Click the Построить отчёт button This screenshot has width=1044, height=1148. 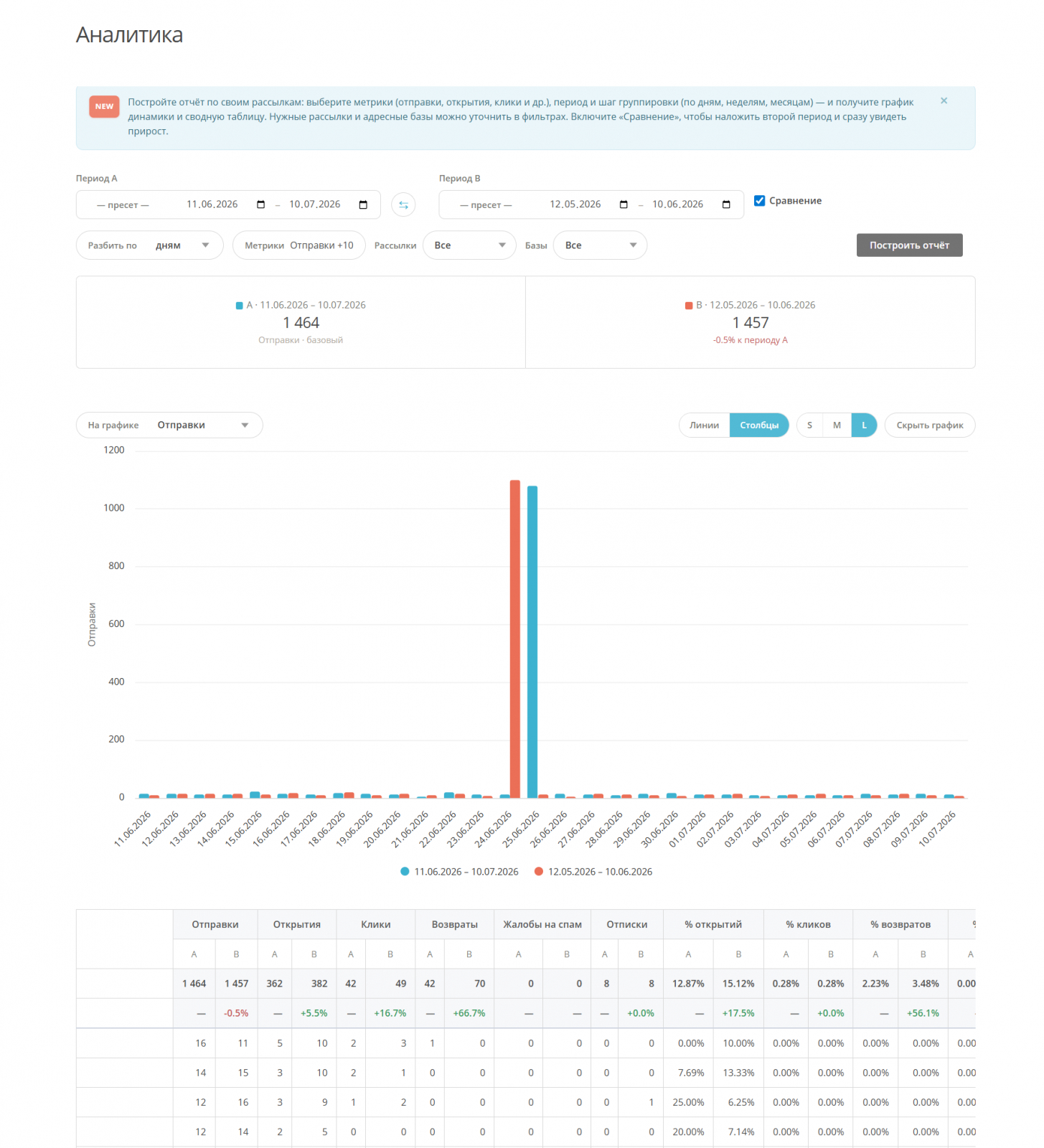(909, 245)
